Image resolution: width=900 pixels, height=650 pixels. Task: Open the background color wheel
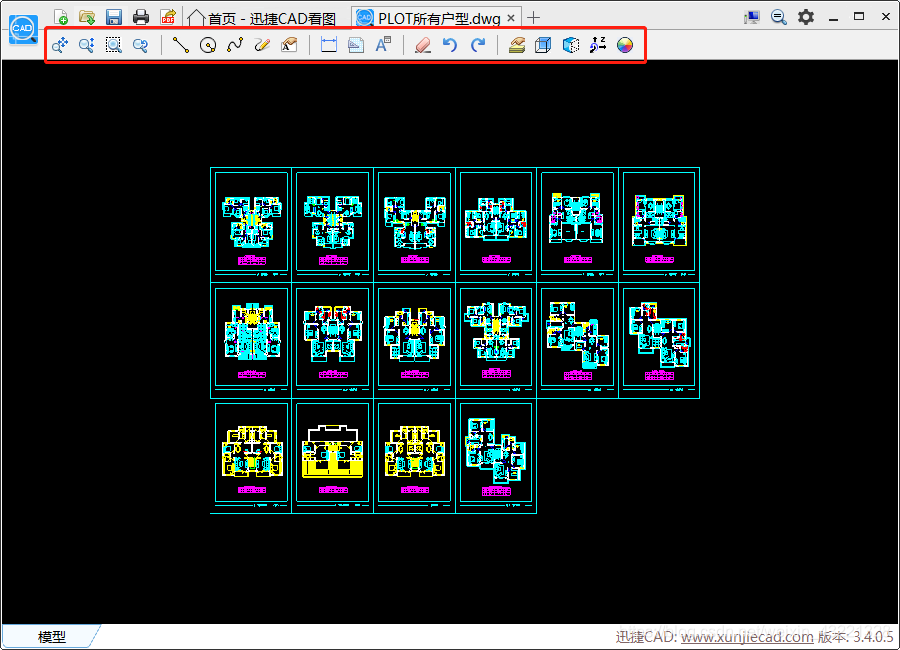coord(624,45)
